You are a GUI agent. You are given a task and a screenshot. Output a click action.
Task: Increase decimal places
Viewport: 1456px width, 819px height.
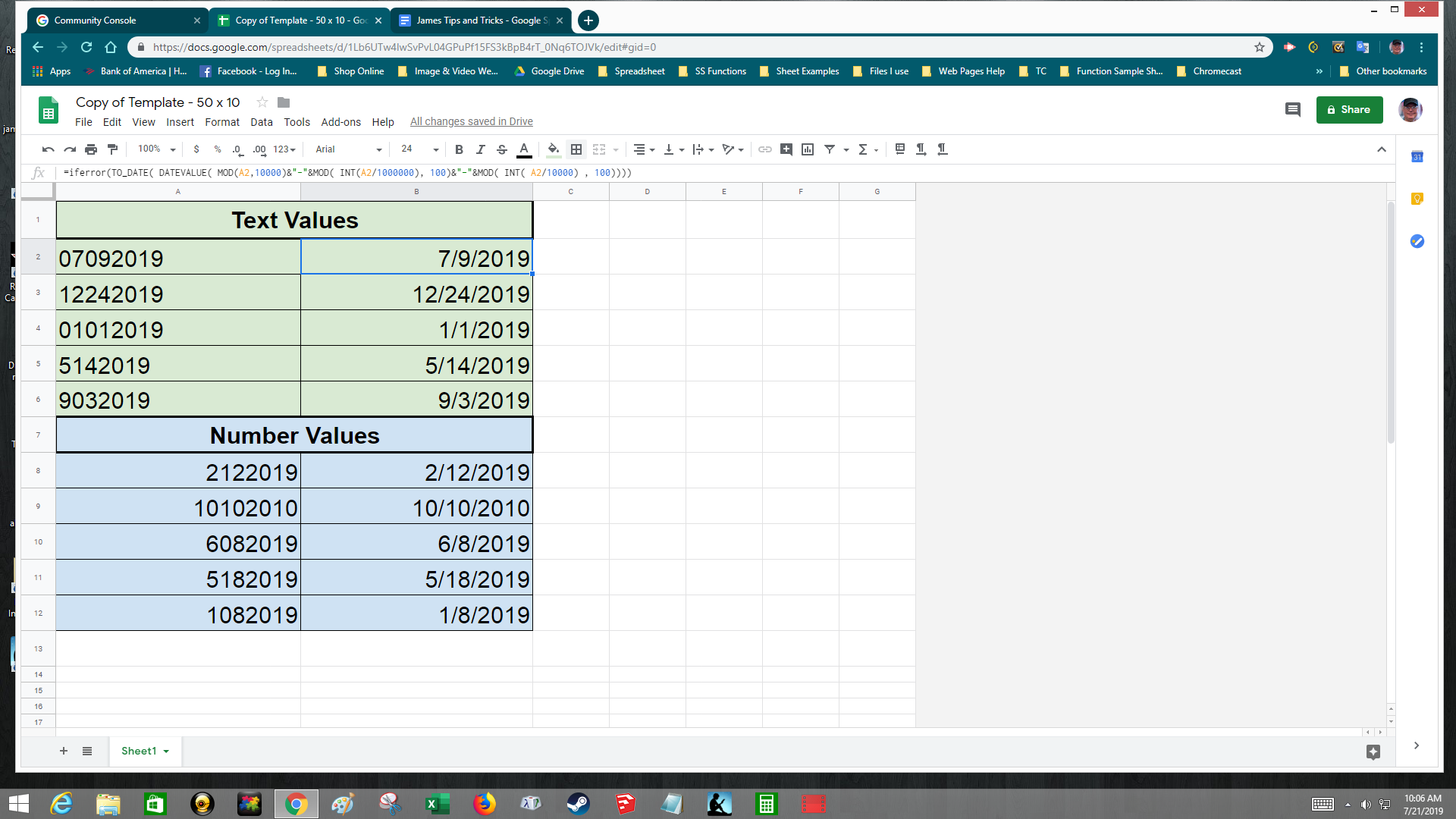click(x=259, y=149)
